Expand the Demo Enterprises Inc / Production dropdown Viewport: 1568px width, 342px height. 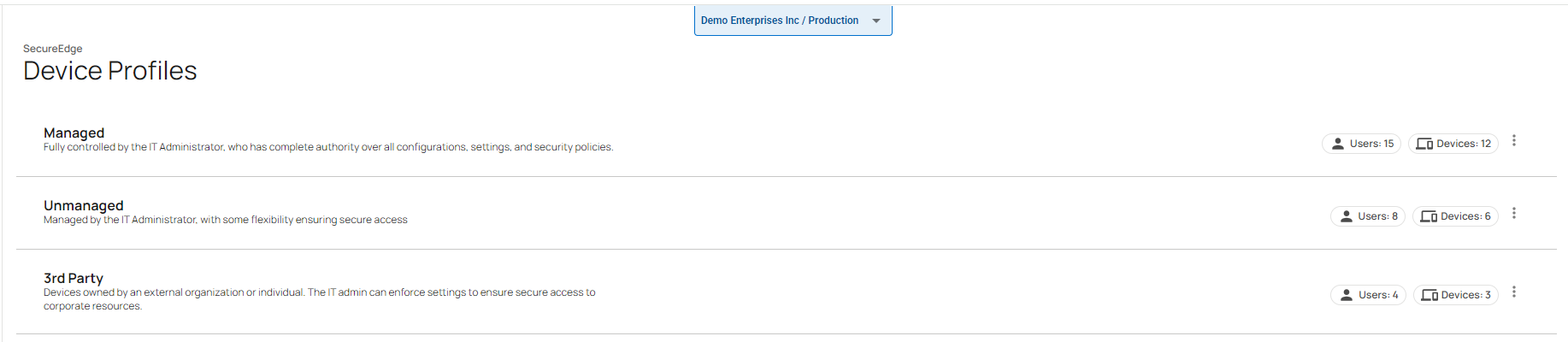click(780, 21)
